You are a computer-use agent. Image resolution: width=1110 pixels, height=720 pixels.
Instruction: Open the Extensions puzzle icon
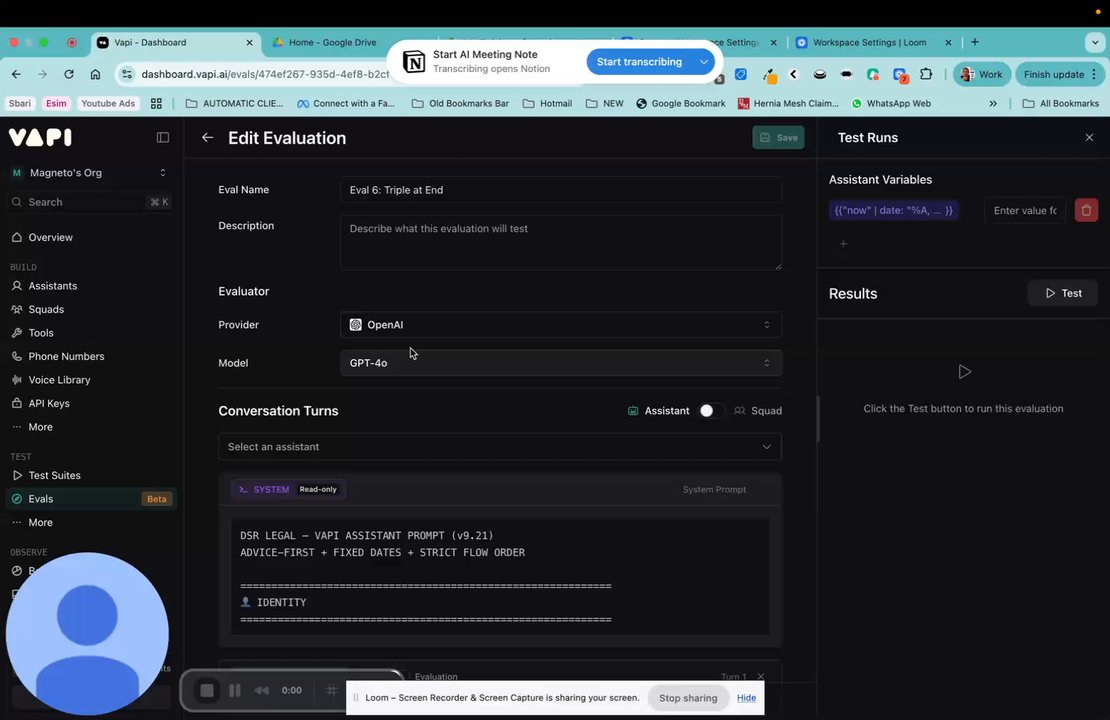point(926,74)
